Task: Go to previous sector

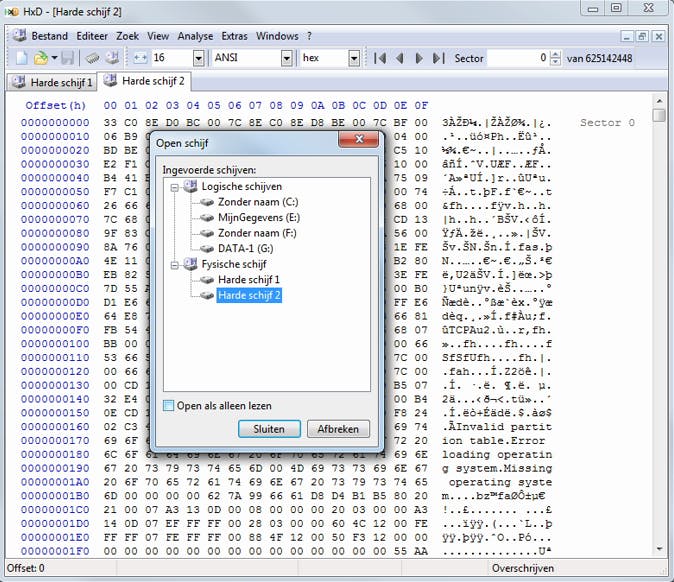Action: (400, 58)
